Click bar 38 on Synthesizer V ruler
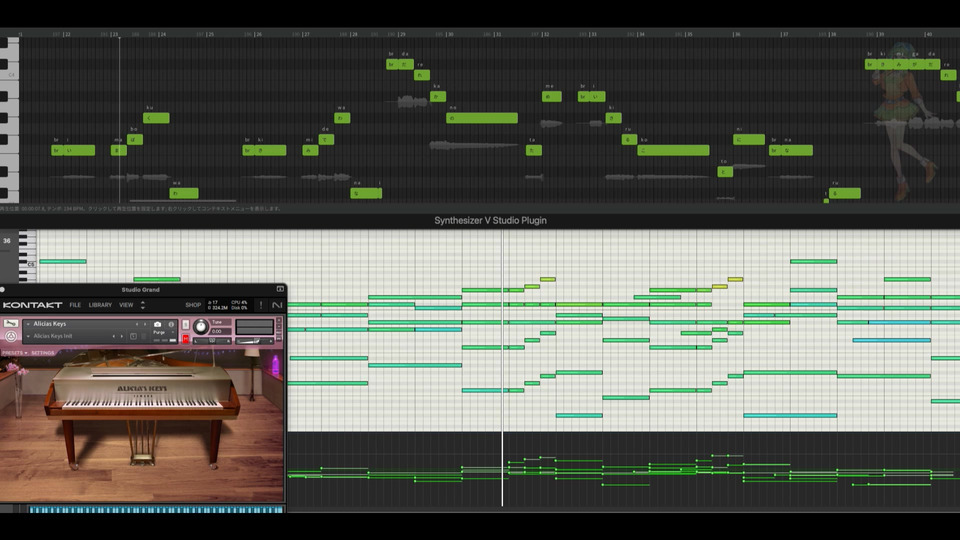Viewport: 960px width, 540px height. (x=832, y=34)
